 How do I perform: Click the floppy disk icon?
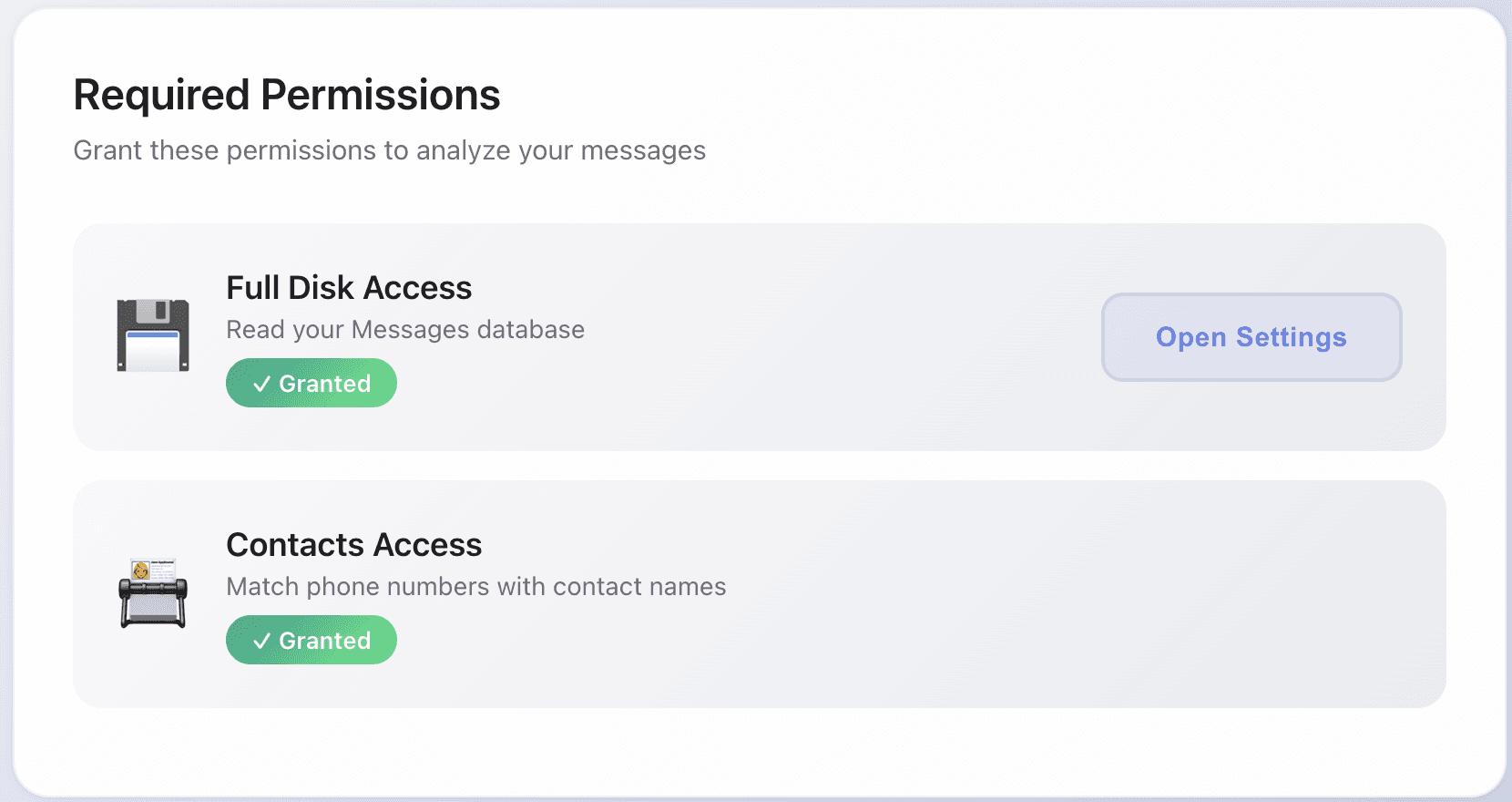[x=153, y=335]
